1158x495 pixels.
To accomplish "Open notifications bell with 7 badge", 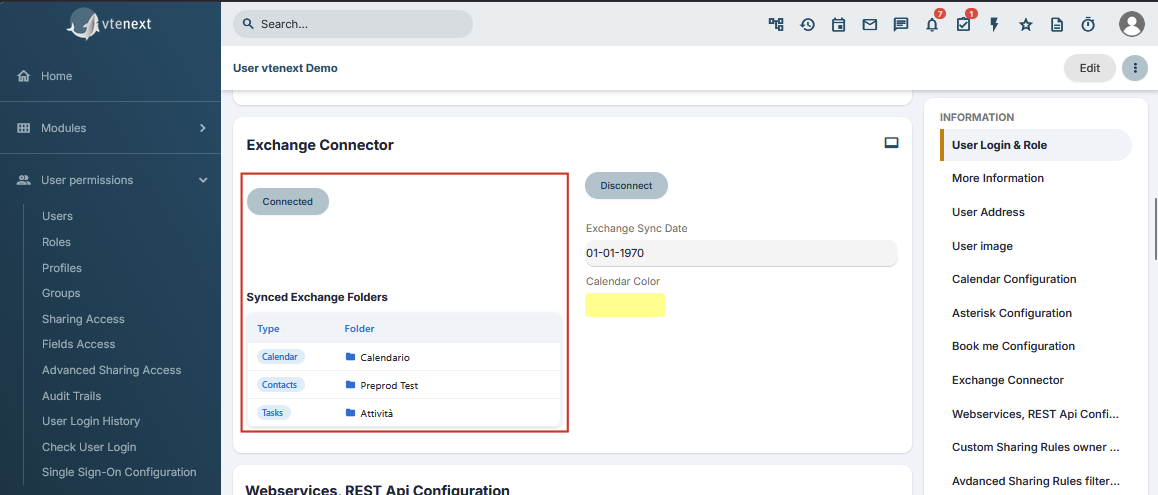I will [933, 24].
